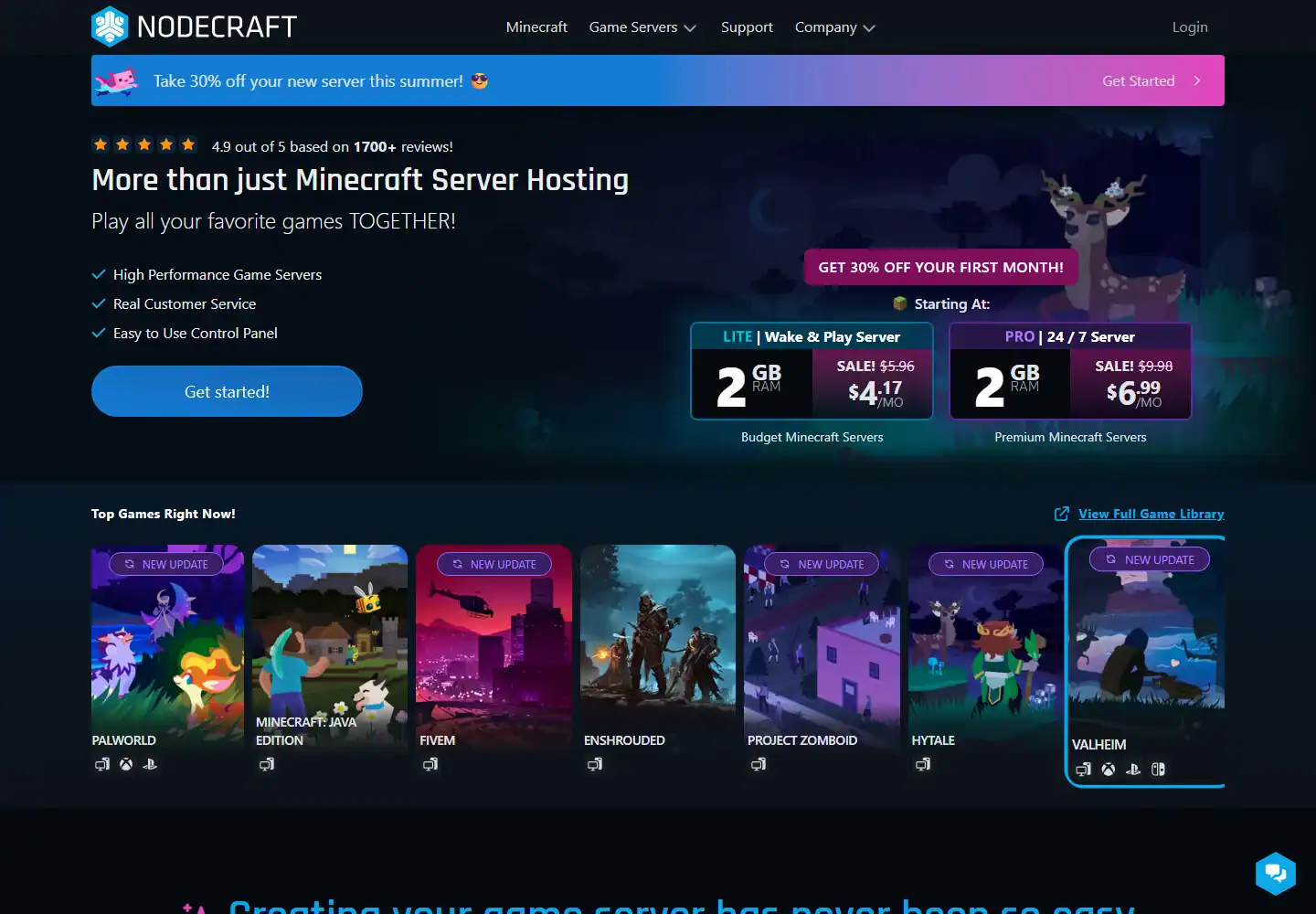Click the PC platform icon under Palworld

click(102, 764)
